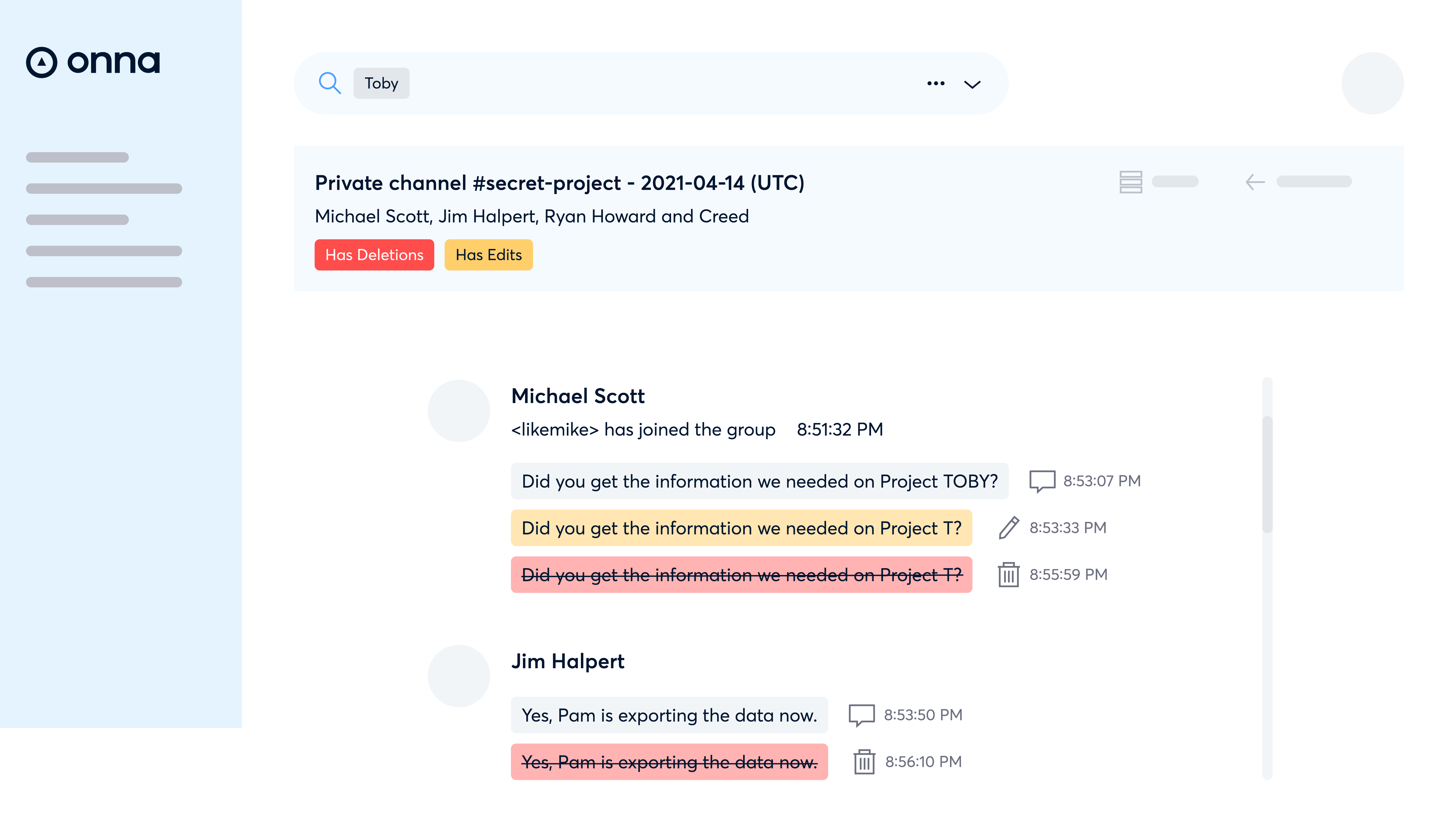Select the Toby search term chip
Screen dimensions: 1456x832
381,83
